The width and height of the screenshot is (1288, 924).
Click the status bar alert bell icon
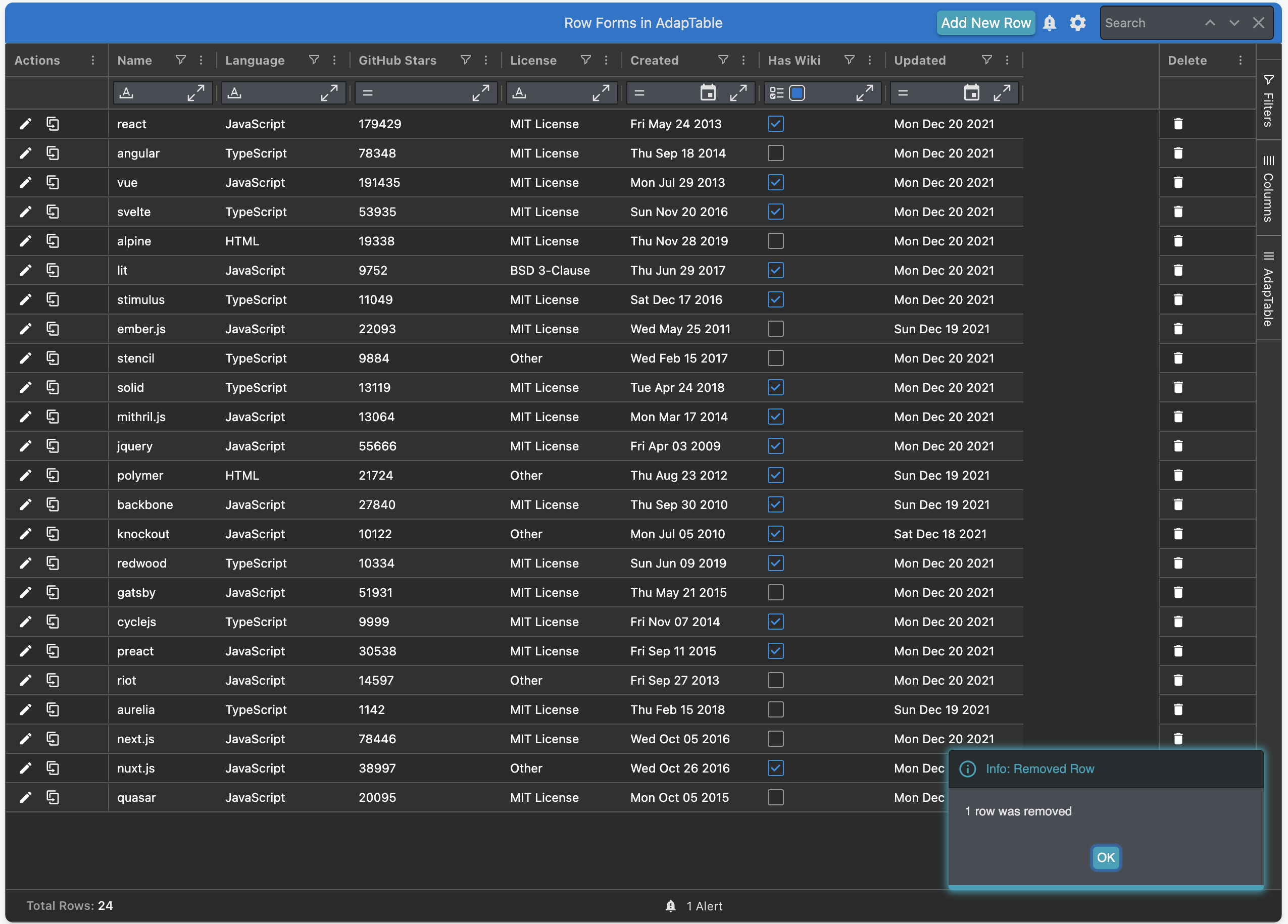point(671,906)
